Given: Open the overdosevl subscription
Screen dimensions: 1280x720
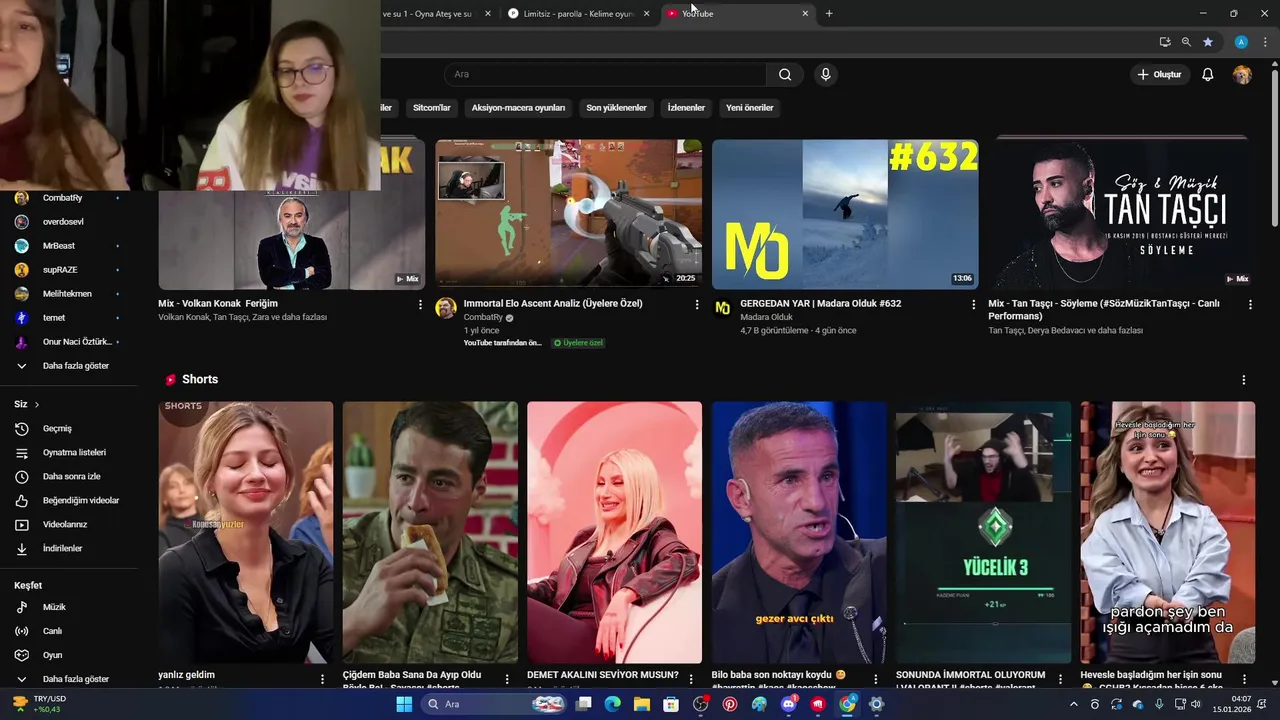Looking at the screenshot, I should click(x=68, y=222).
